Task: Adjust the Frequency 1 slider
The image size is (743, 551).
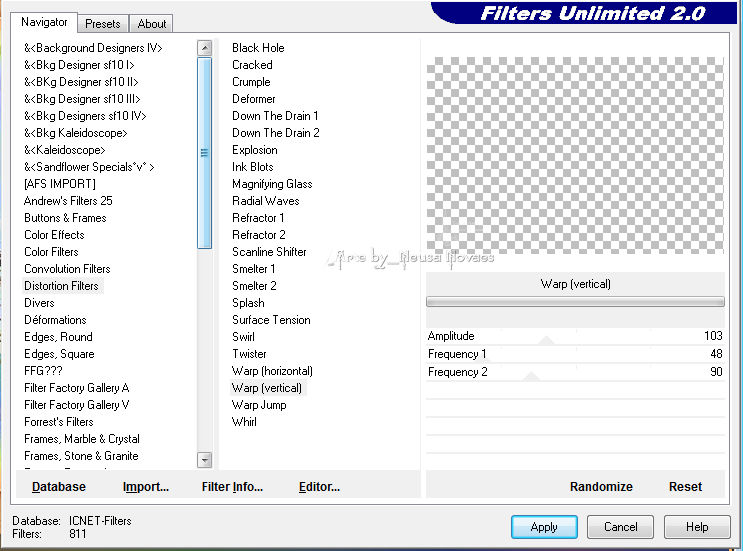Action: pyautogui.click(x=575, y=354)
